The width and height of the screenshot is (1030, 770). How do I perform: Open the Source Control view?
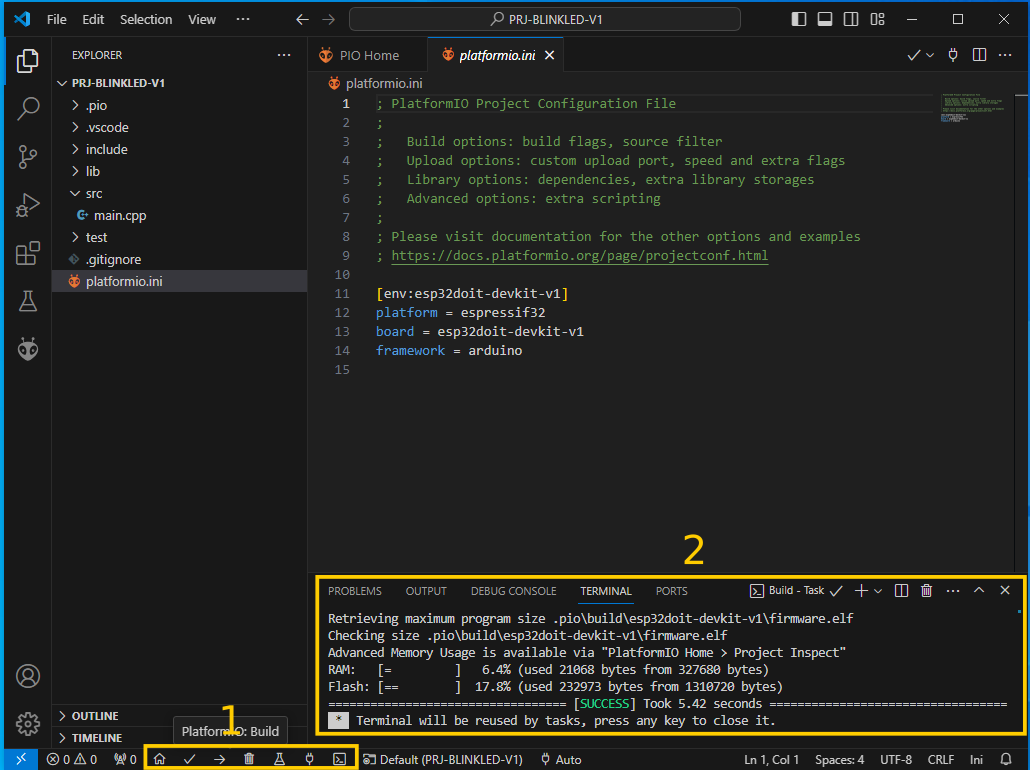pyautogui.click(x=28, y=157)
